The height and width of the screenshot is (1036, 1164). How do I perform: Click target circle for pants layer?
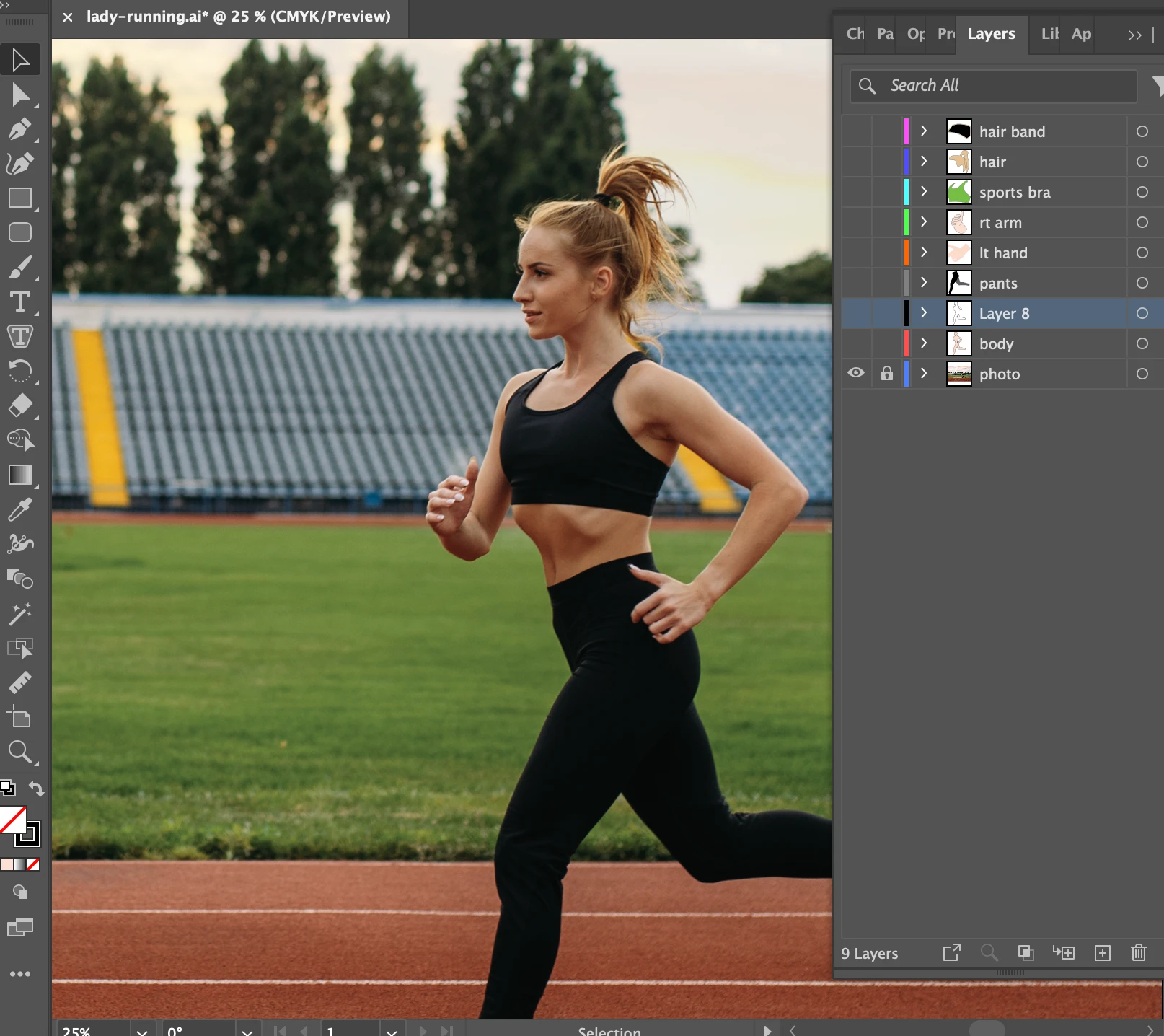click(1142, 283)
